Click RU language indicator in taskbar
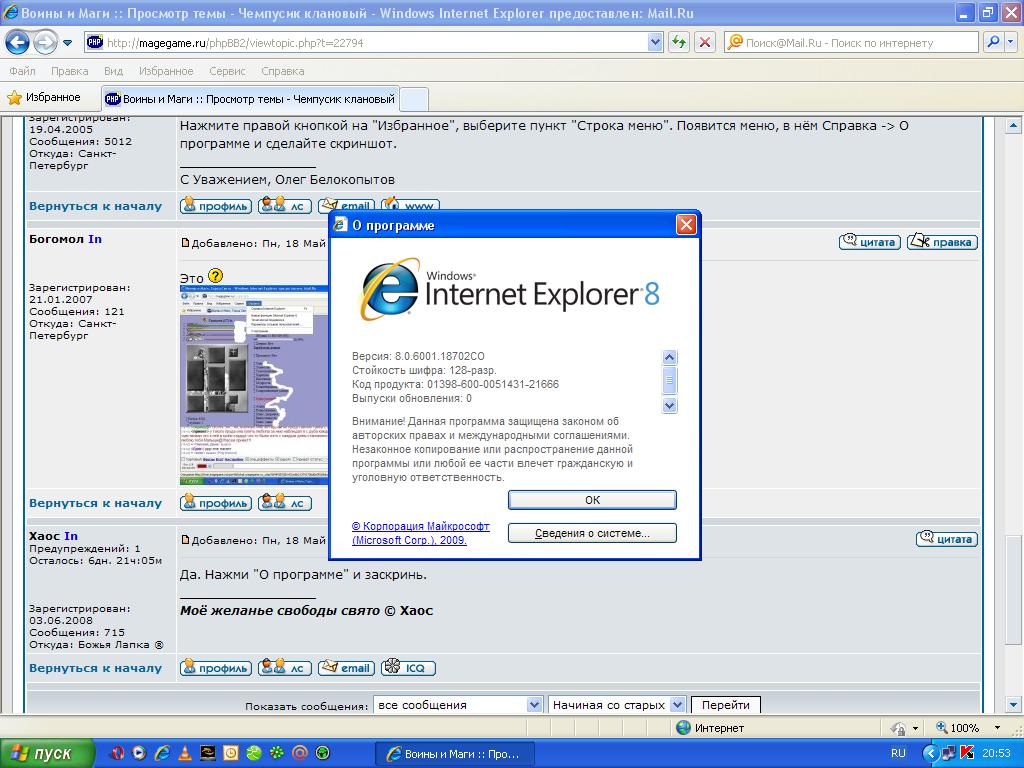The image size is (1024, 768). click(899, 753)
